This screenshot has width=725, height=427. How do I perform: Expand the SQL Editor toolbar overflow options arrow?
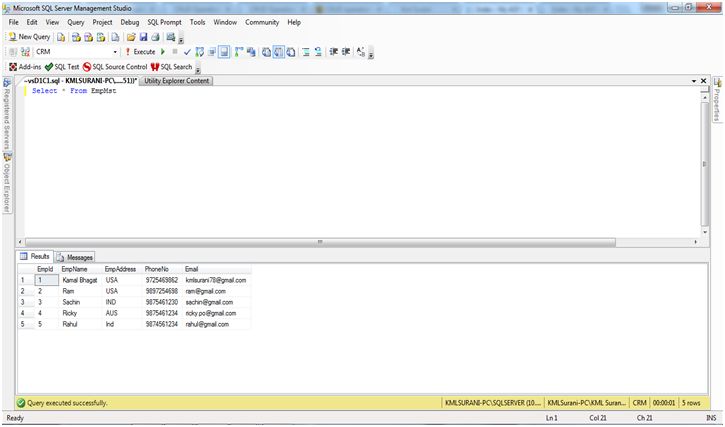point(370,53)
